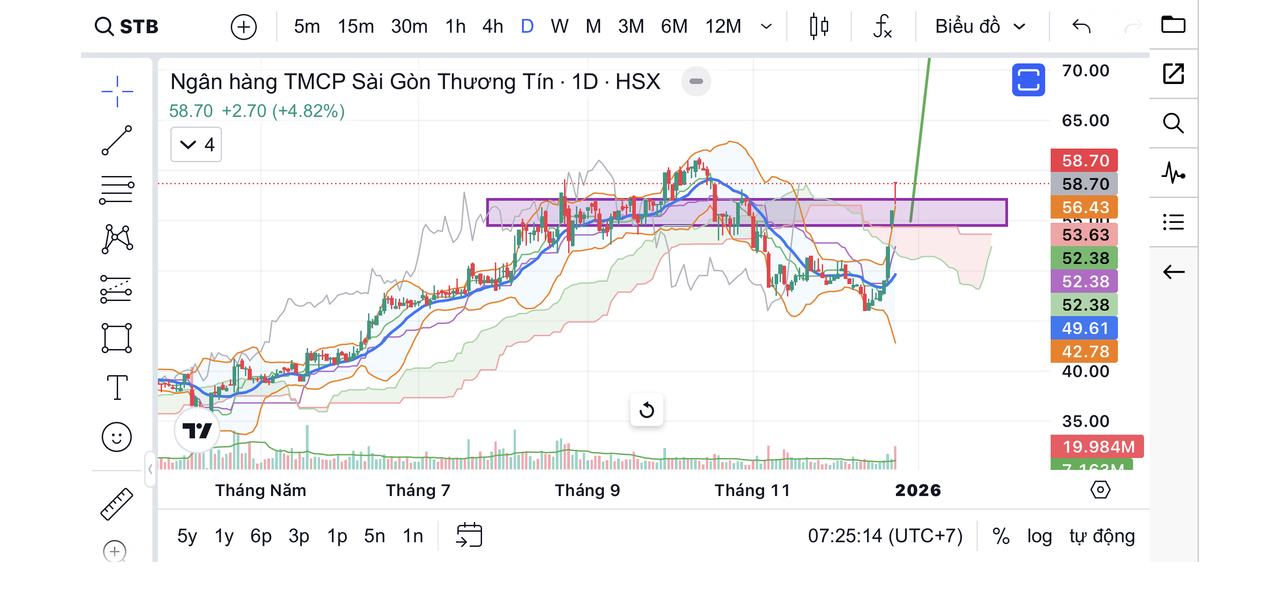Viewport: 1280px width, 591px height.
Task: Open the go-to-date calendar icon
Action: (x=469, y=536)
